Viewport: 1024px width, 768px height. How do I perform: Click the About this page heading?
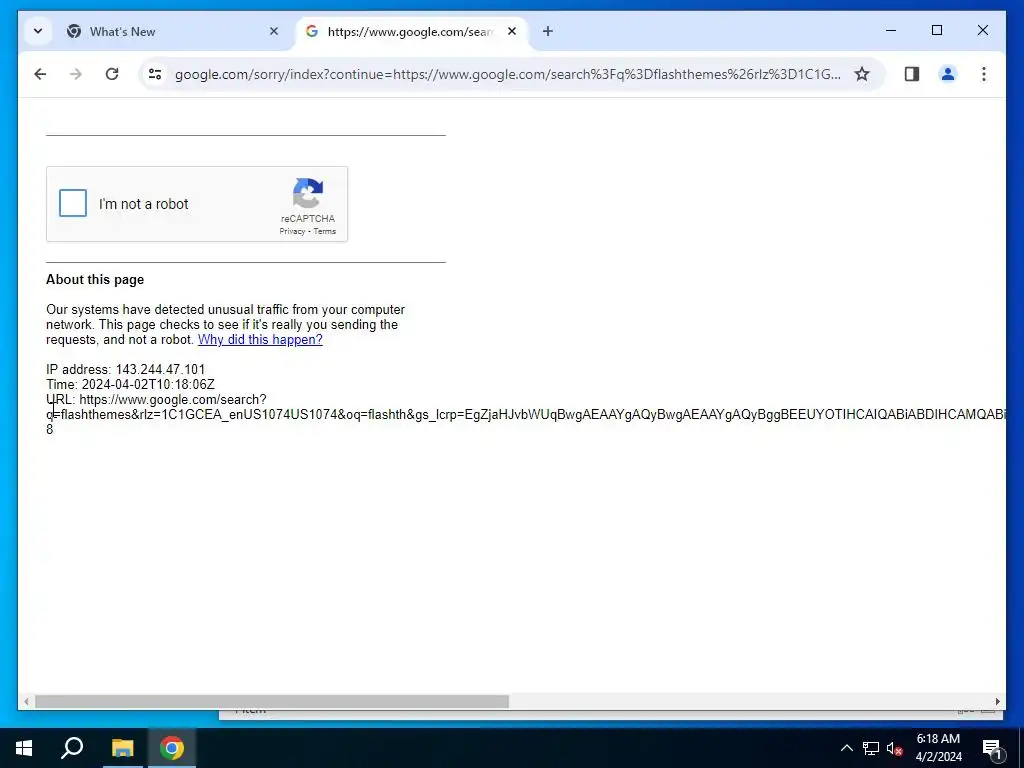(95, 280)
